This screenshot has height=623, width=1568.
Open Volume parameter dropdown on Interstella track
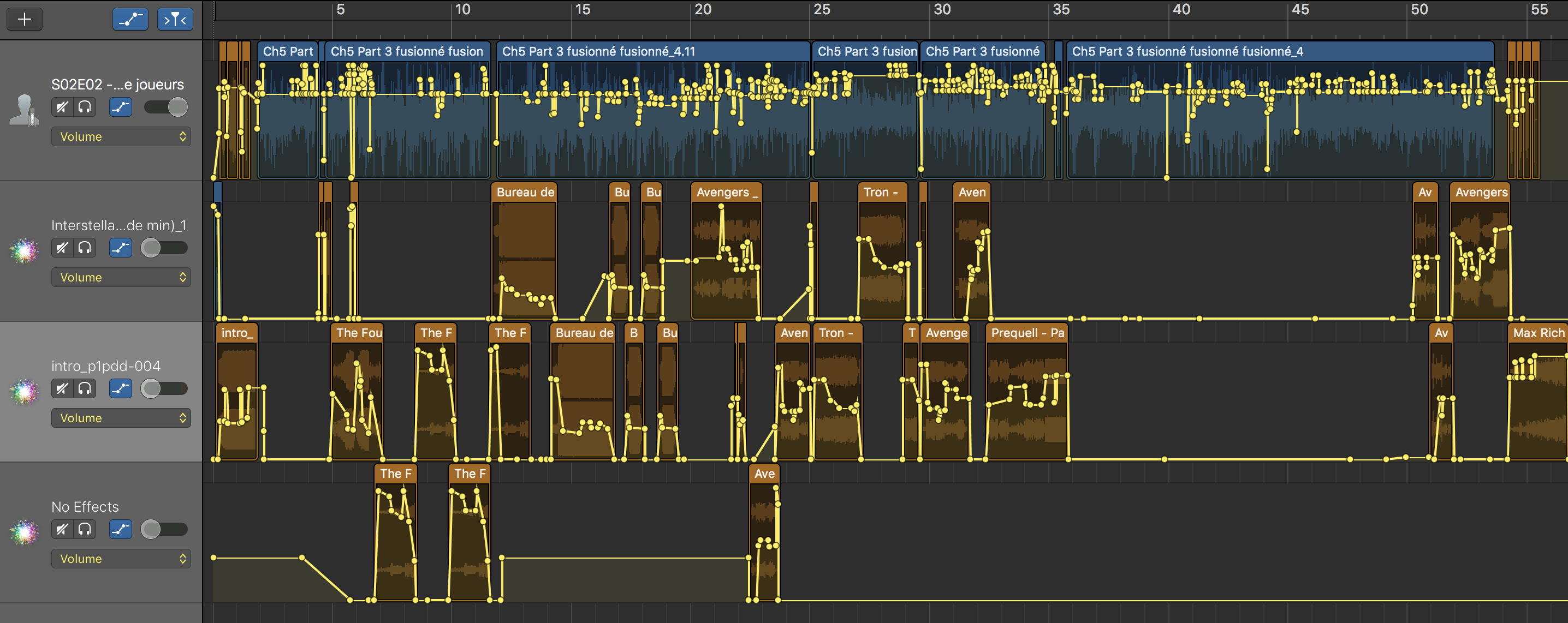click(121, 278)
